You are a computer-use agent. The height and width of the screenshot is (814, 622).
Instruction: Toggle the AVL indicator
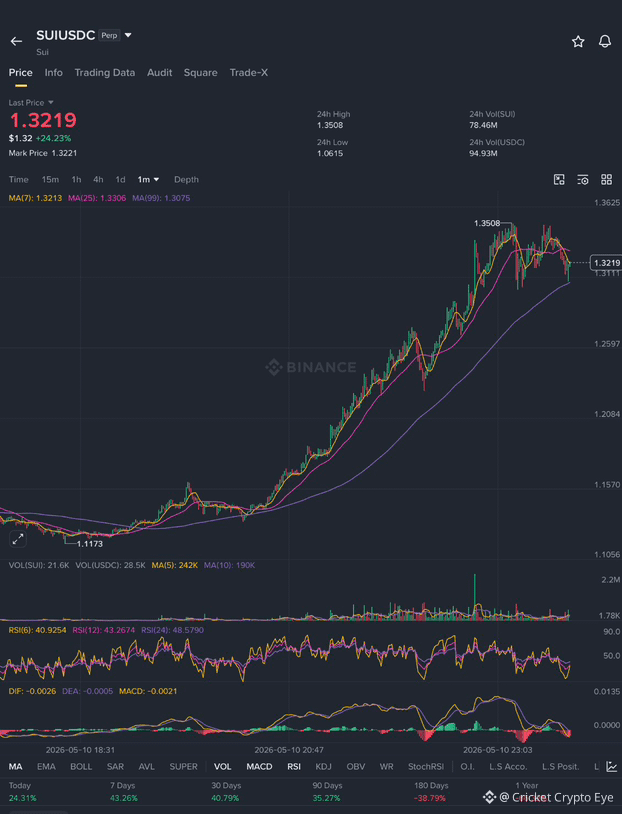click(x=146, y=767)
